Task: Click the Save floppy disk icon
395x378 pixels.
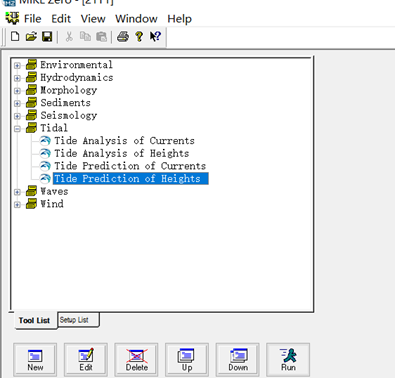Action: pos(47,36)
